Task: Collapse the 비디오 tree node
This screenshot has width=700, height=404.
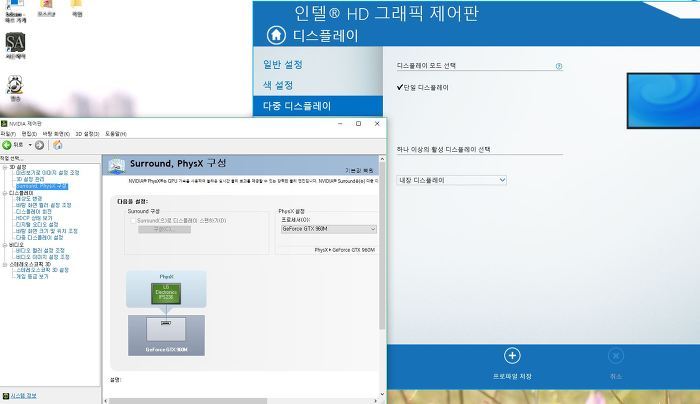Action: [4, 245]
